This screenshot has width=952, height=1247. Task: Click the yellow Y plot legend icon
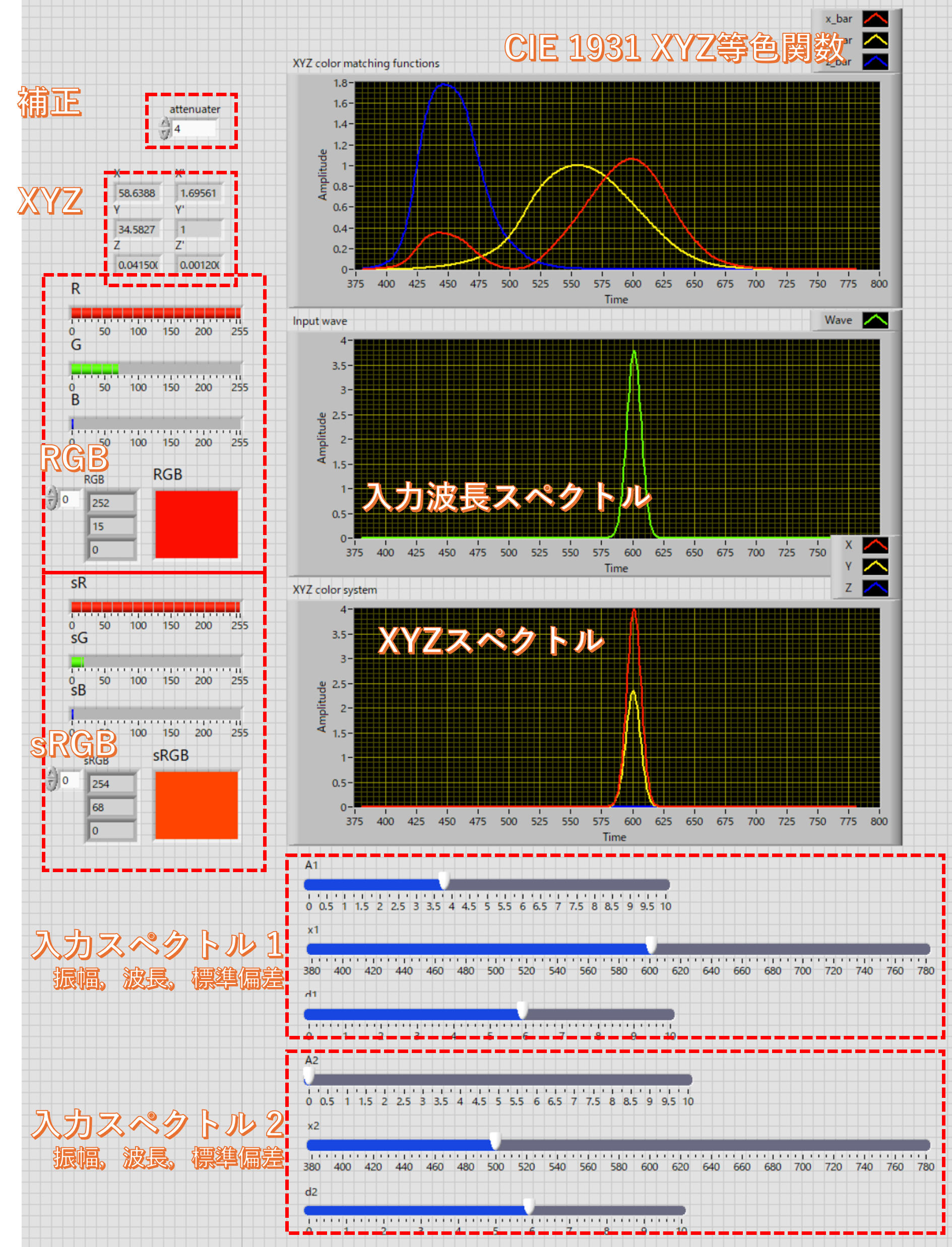pyautogui.click(x=875, y=566)
